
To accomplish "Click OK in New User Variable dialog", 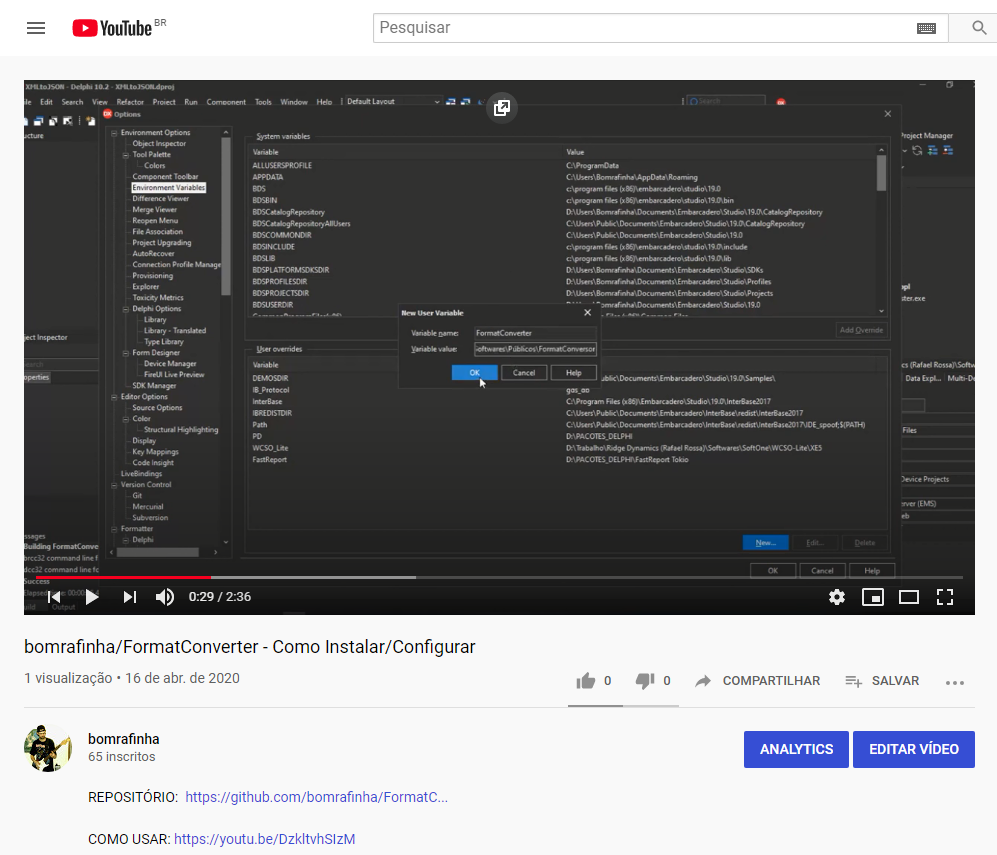I will click(x=474, y=373).
